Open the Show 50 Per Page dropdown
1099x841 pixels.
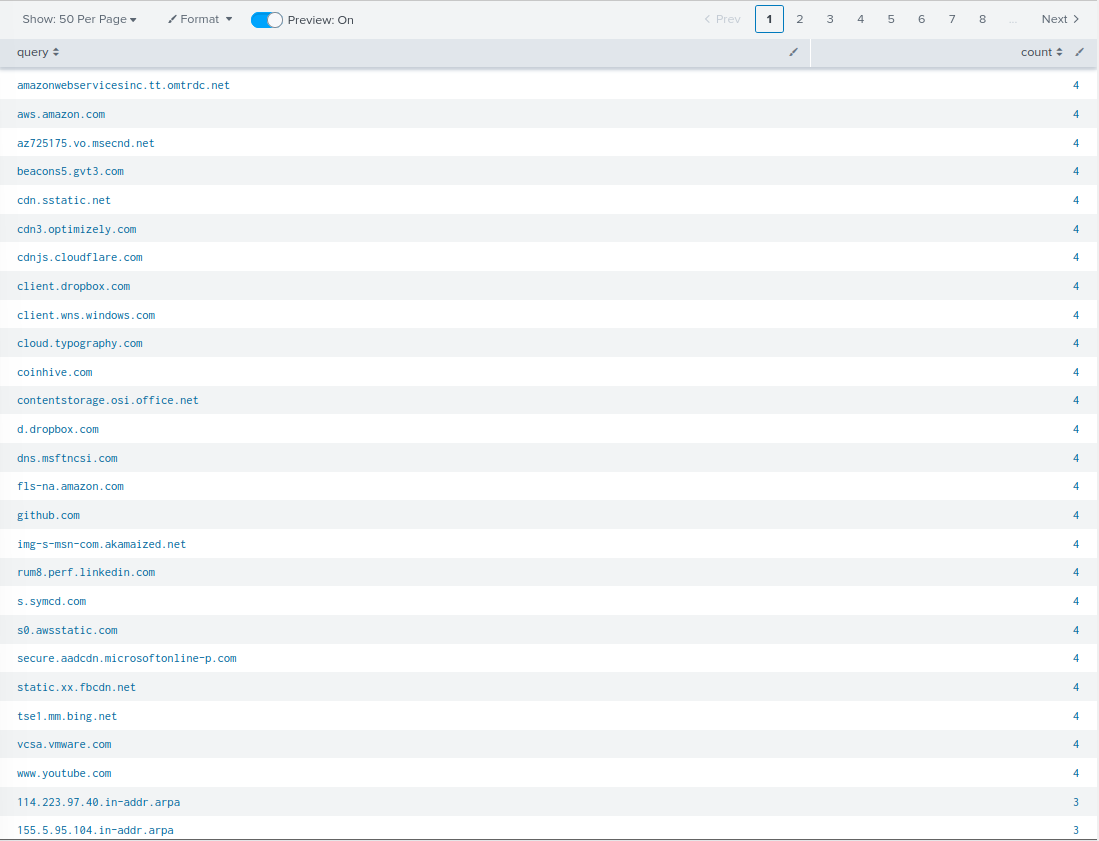coord(79,20)
